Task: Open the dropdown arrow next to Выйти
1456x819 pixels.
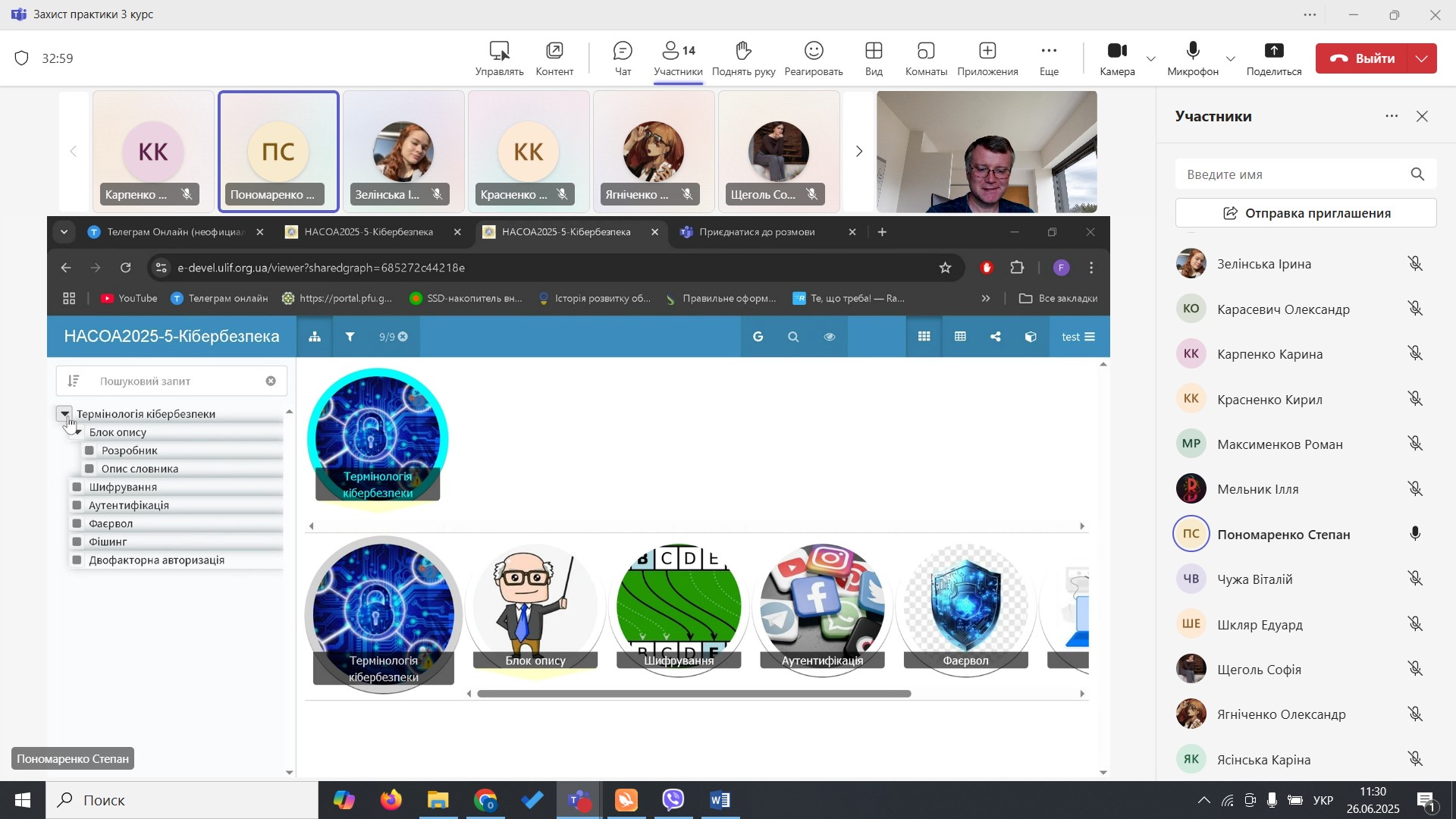Action: [x=1422, y=58]
